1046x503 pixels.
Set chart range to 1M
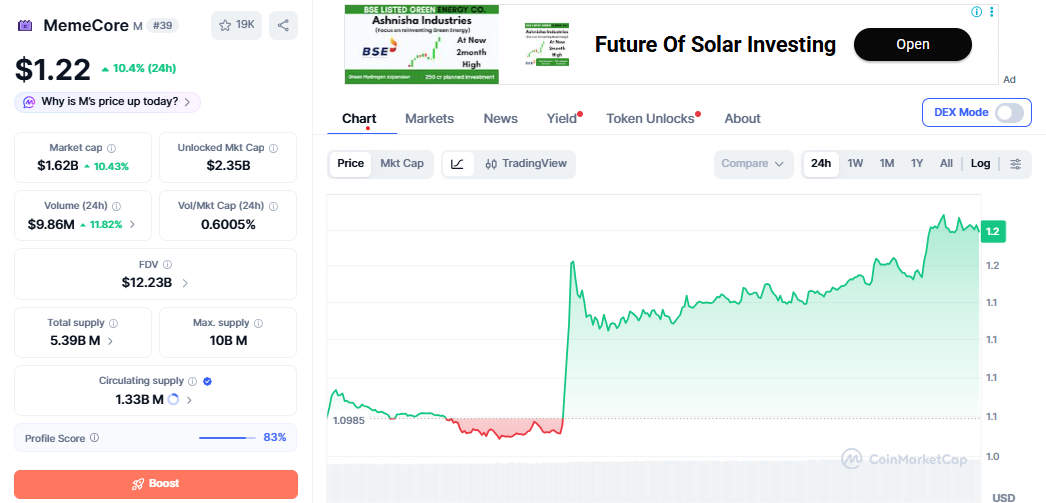887,163
